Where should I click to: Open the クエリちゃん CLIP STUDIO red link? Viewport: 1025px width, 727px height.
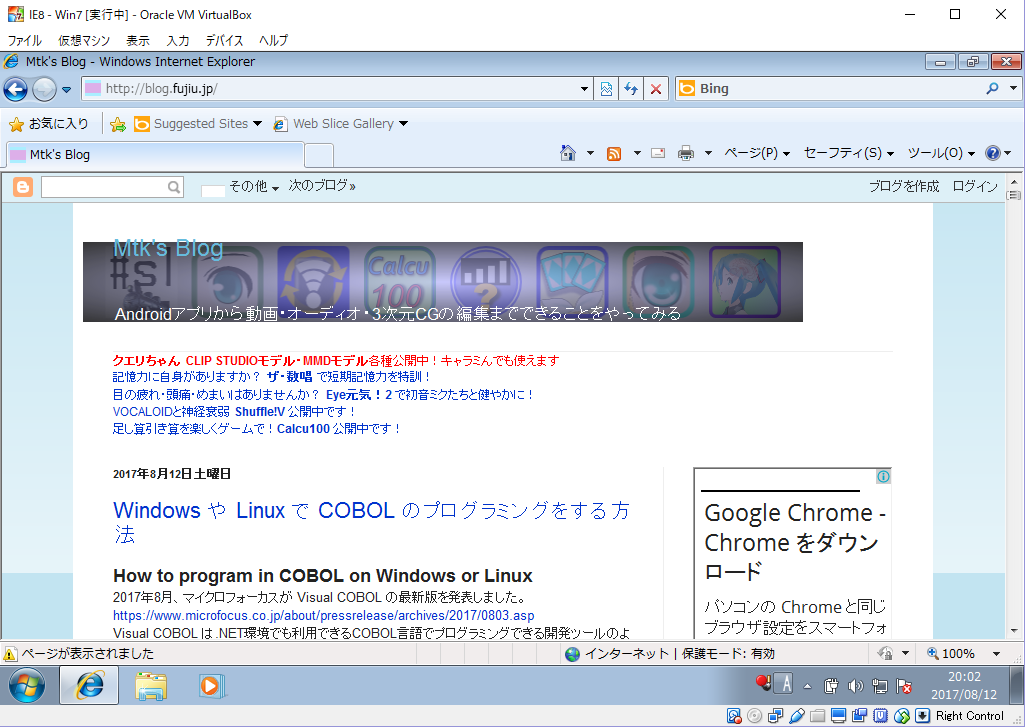click(336, 360)
